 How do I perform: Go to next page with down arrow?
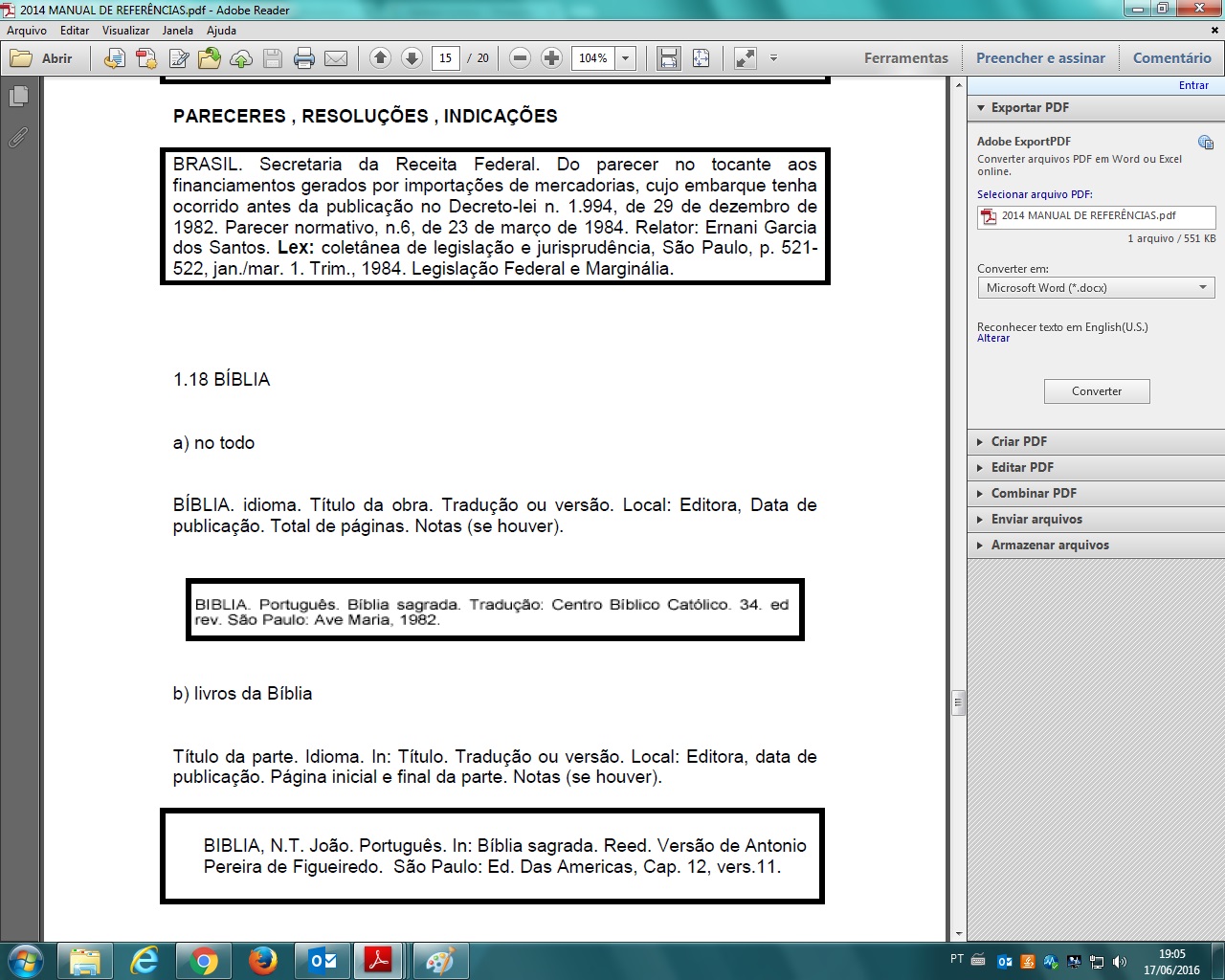tap(412, 58)
